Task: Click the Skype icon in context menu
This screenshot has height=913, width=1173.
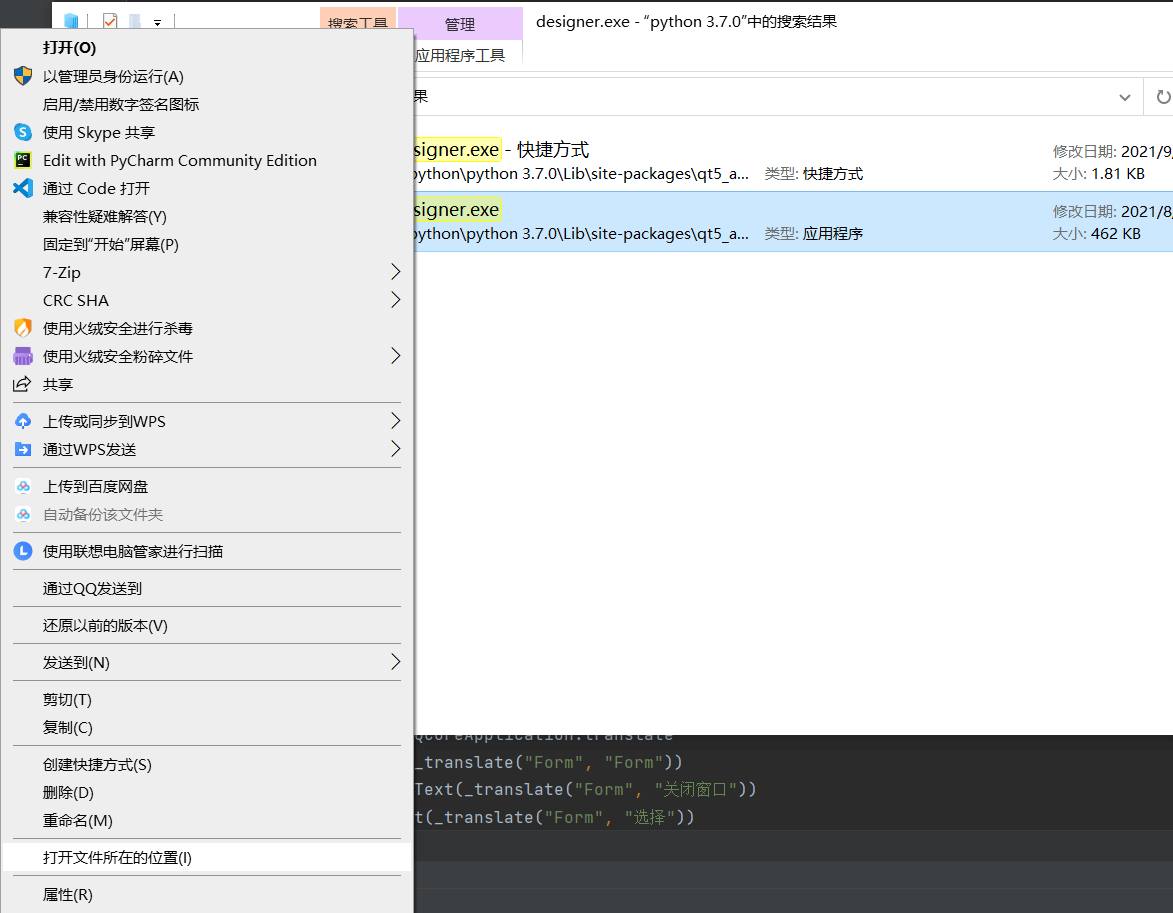Action: point(23,132)
